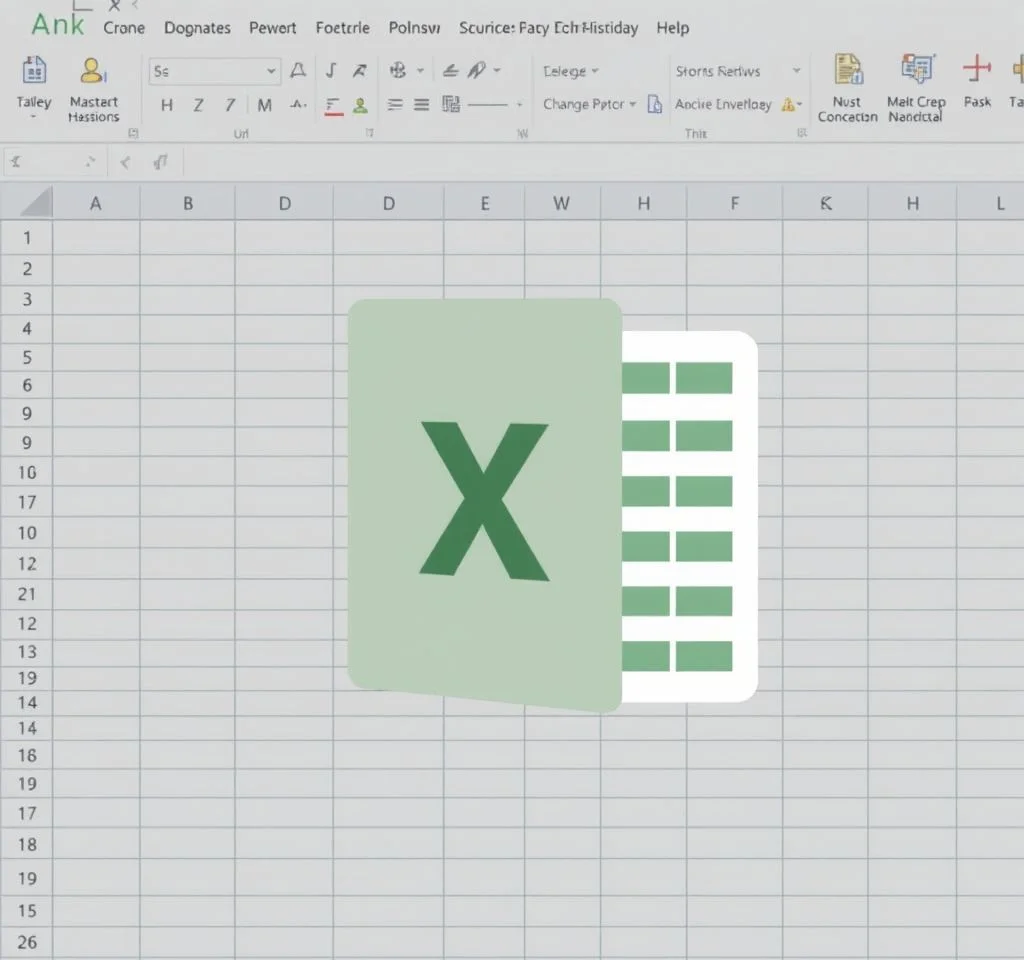Click the Anciie Envelloay button
Image resolution: width=1024 pixels, height=960 pixels.
723,104
